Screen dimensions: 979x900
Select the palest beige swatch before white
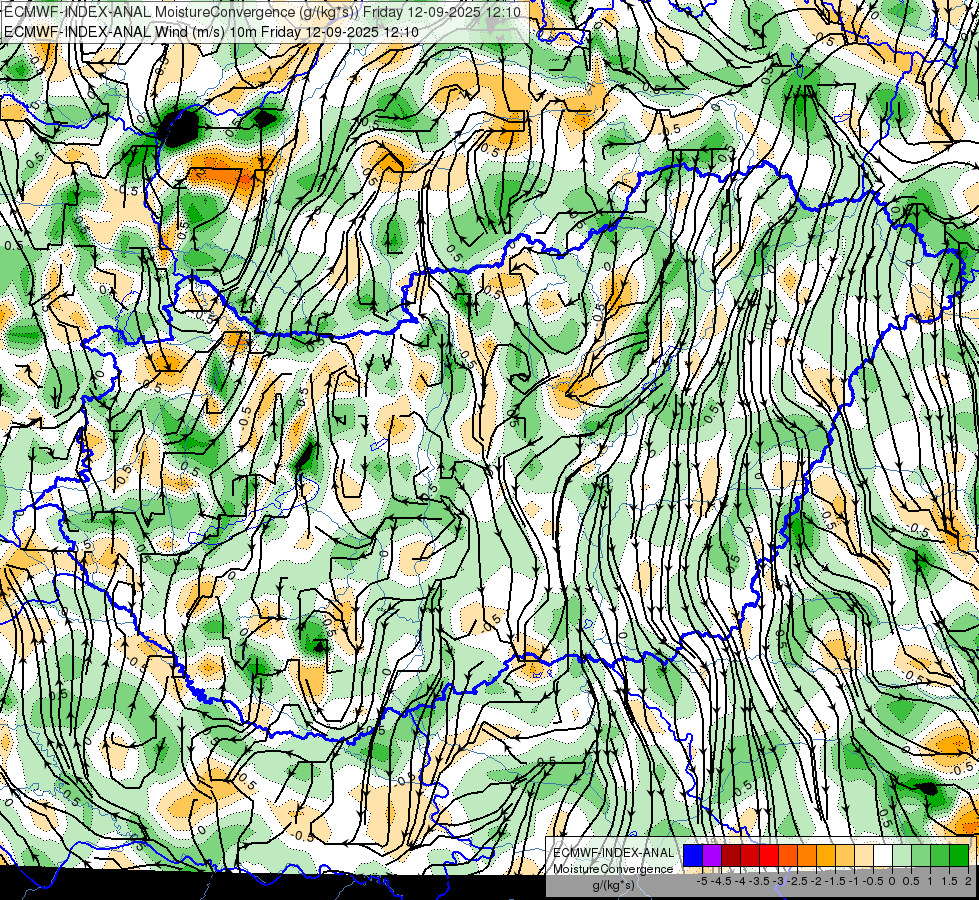863,856
